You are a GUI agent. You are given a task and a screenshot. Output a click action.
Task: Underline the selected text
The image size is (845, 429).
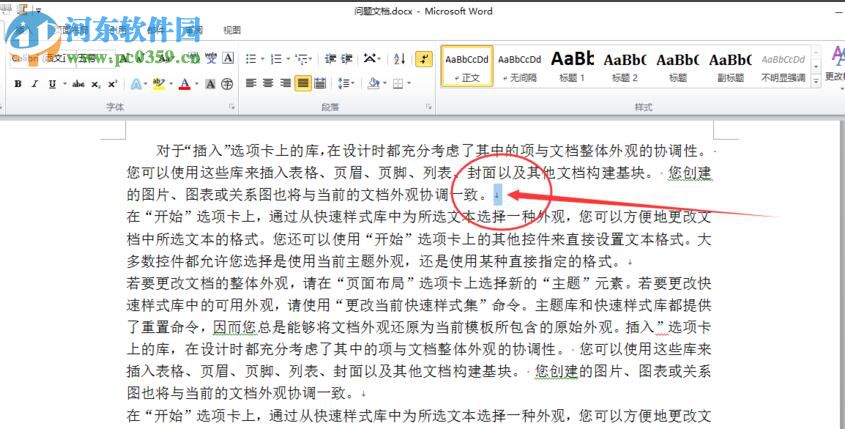click(52, 84)
